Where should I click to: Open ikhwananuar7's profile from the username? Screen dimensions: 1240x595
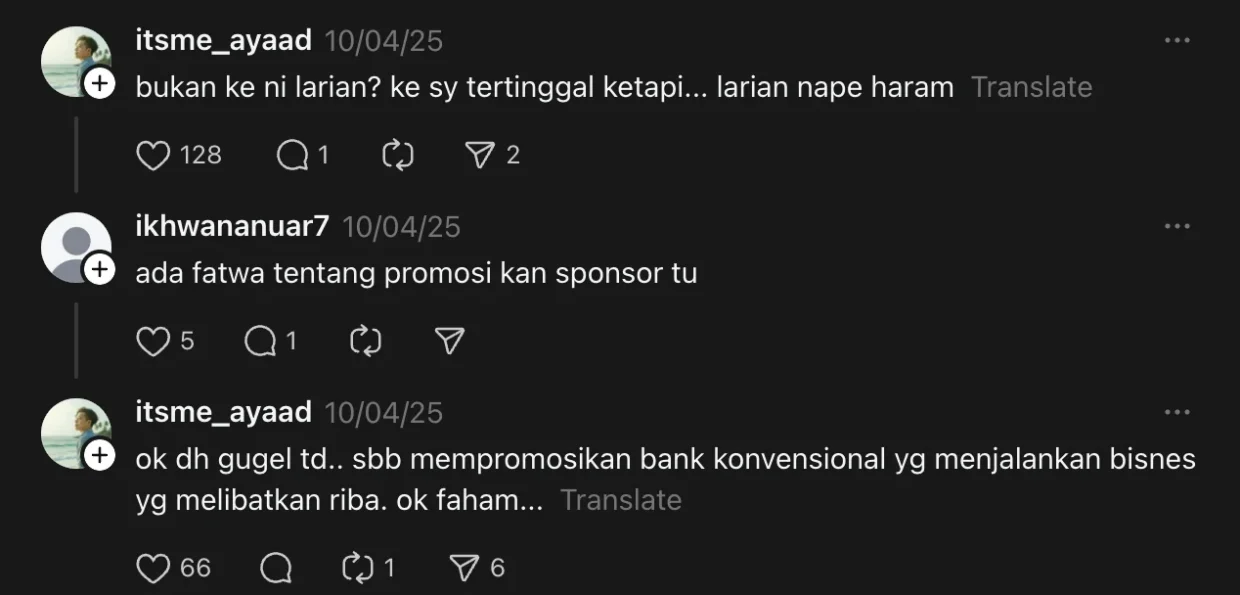(232, 227)
